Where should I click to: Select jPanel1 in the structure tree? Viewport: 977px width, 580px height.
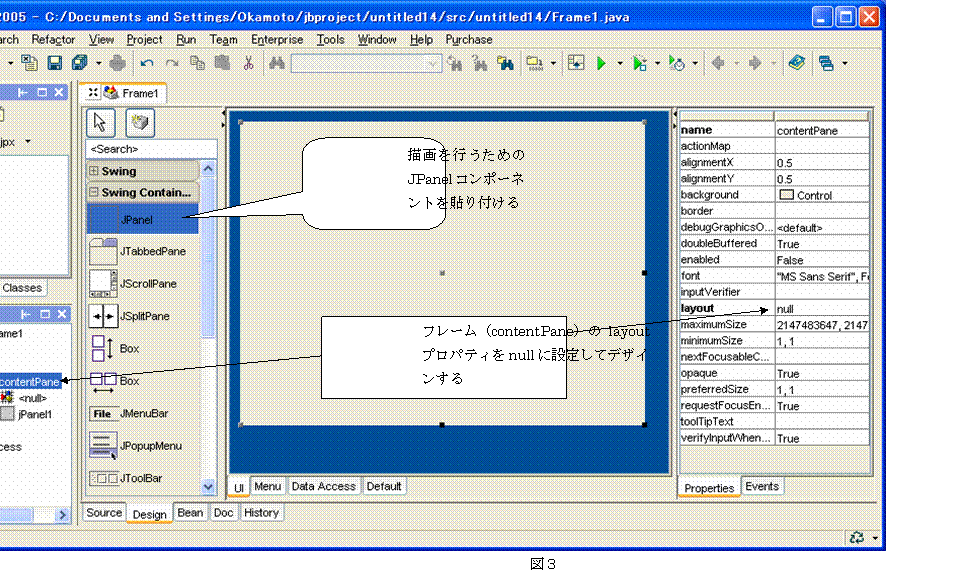(34, 414)
